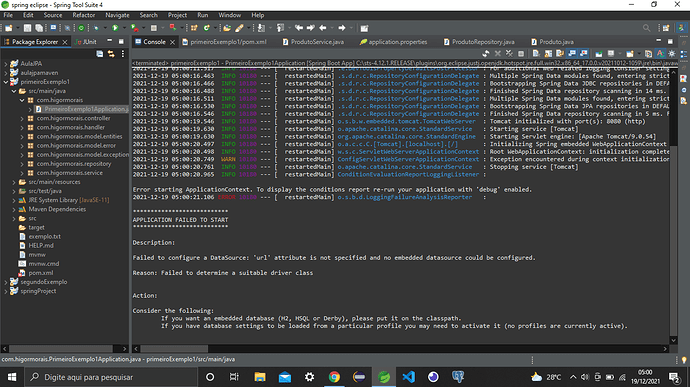The image size is (690, 387).
Task: Collapse the primeiroExemplo1 project node
Action: (x=6, y=82)
